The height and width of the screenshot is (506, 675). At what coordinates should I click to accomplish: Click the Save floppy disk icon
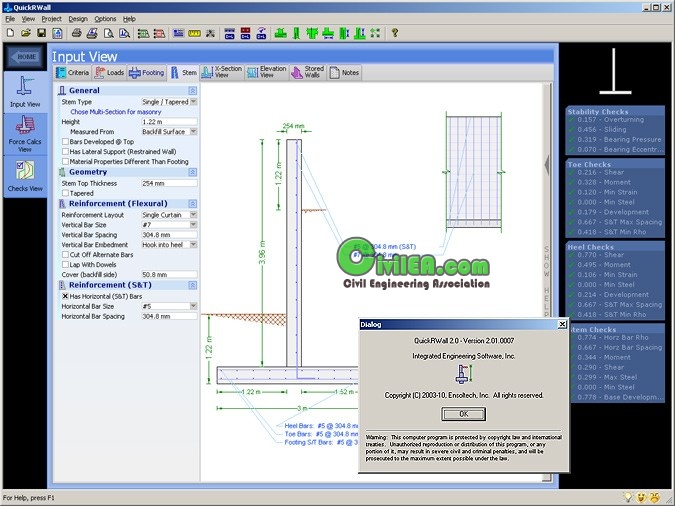[x=41, y=33]
